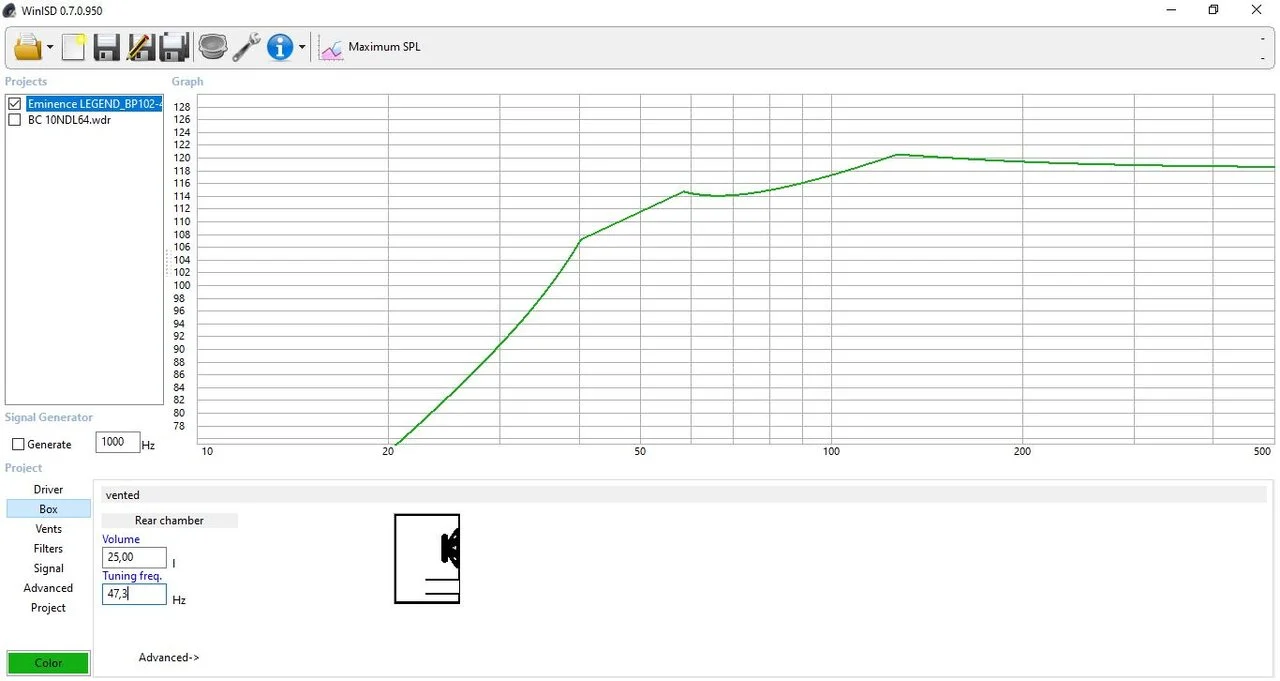
Task: Click the Rear chamber button
Action: click(x=169, y=520)
